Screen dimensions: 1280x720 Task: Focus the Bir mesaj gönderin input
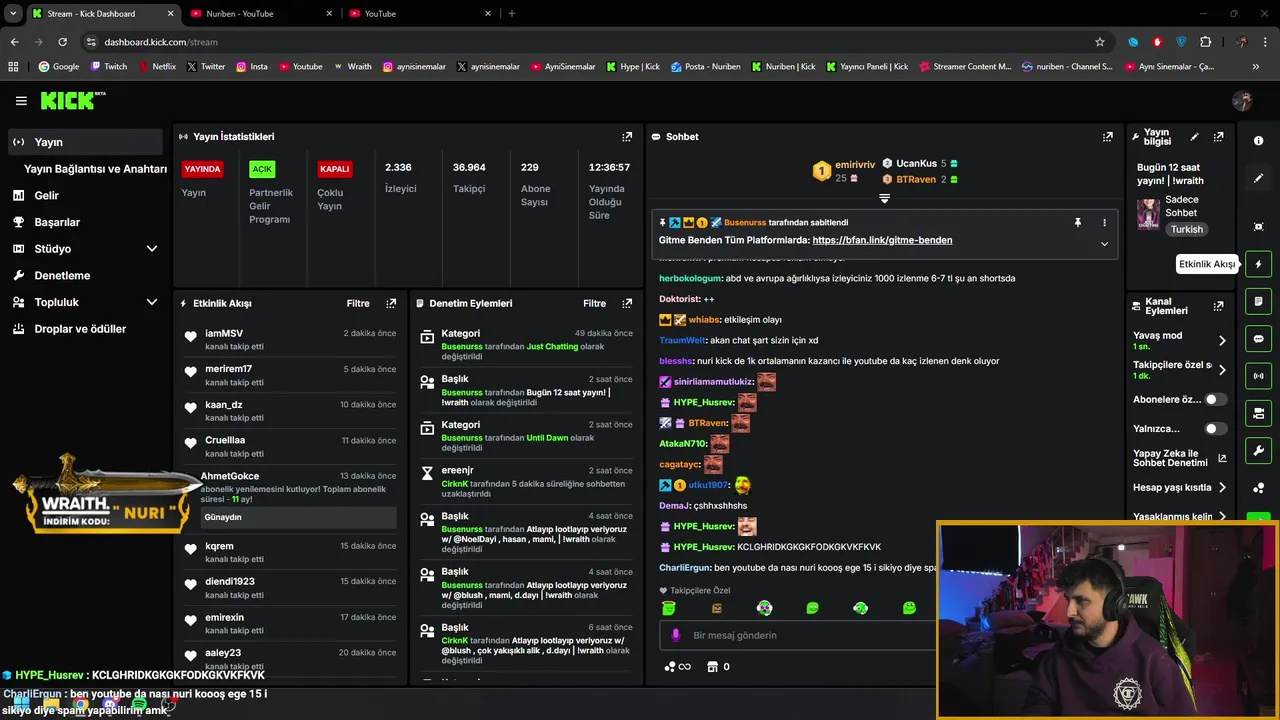pos(800,635)
